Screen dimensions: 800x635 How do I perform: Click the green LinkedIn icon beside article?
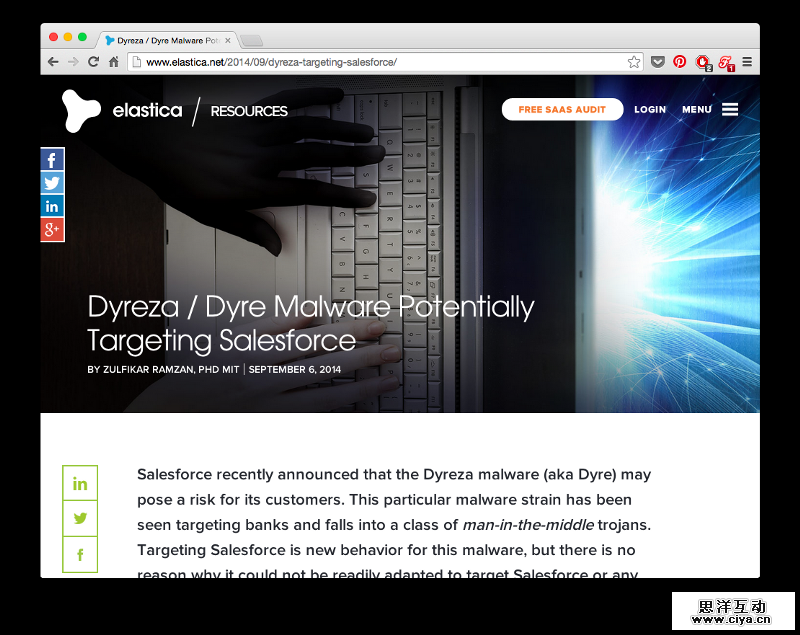pos(80,484)
